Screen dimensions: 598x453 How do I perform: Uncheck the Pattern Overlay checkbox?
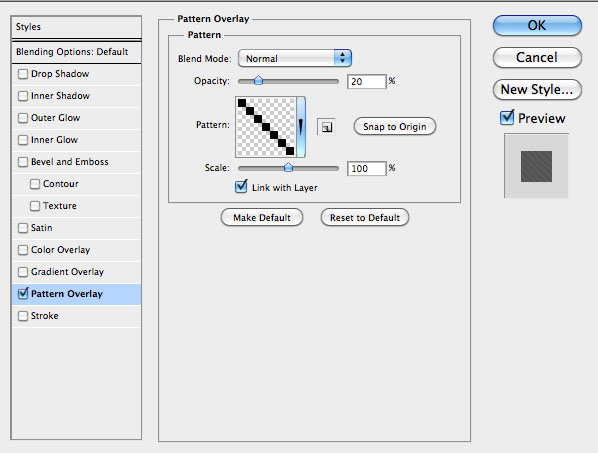23,294
